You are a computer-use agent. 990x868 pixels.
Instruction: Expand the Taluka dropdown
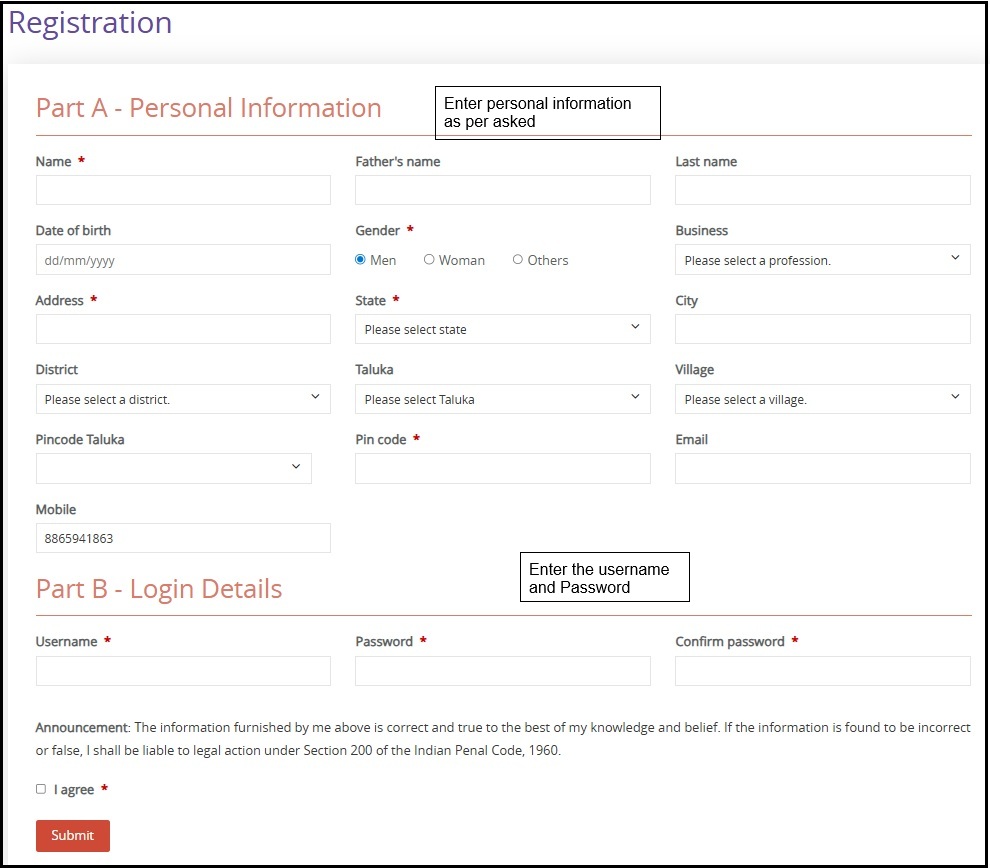click(x=502, y=399)
